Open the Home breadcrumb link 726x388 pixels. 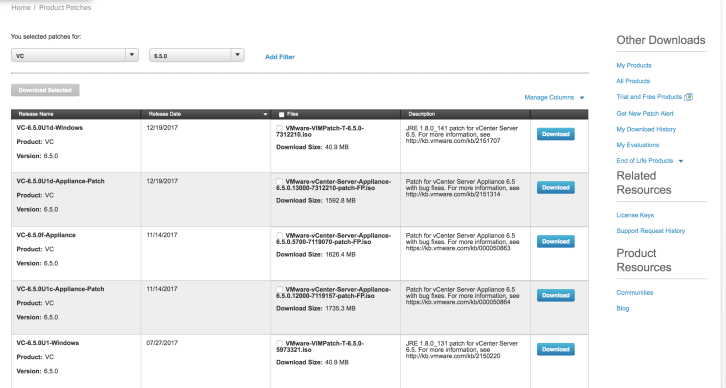(21, 7)
